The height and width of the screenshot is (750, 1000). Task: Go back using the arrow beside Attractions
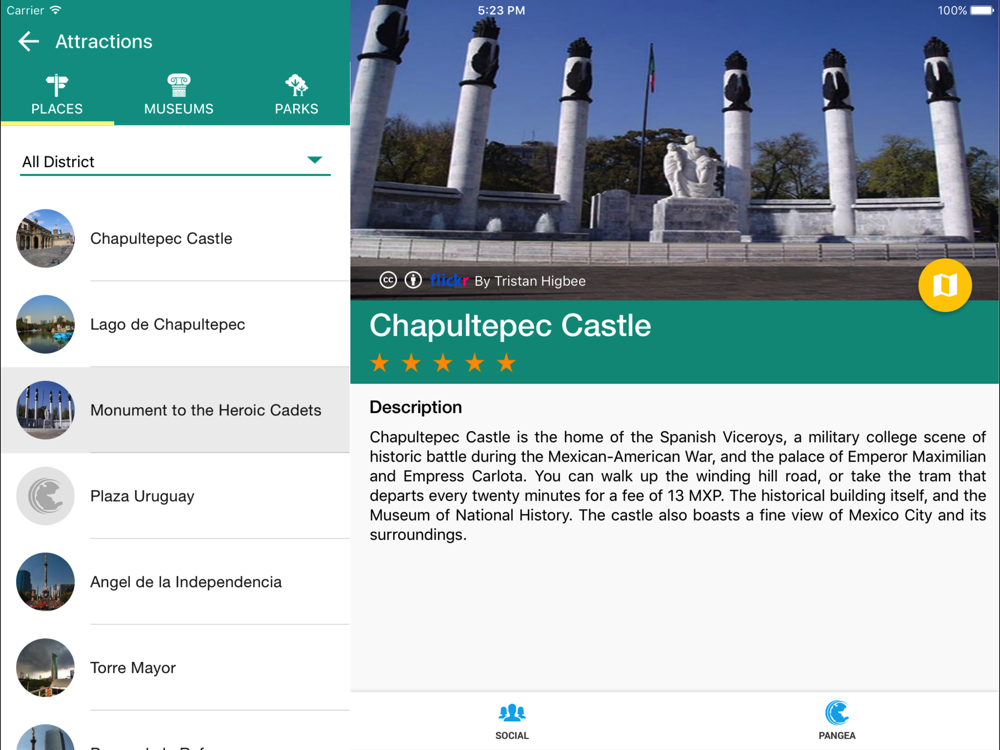pyautogui.click(x=29, y=42)
